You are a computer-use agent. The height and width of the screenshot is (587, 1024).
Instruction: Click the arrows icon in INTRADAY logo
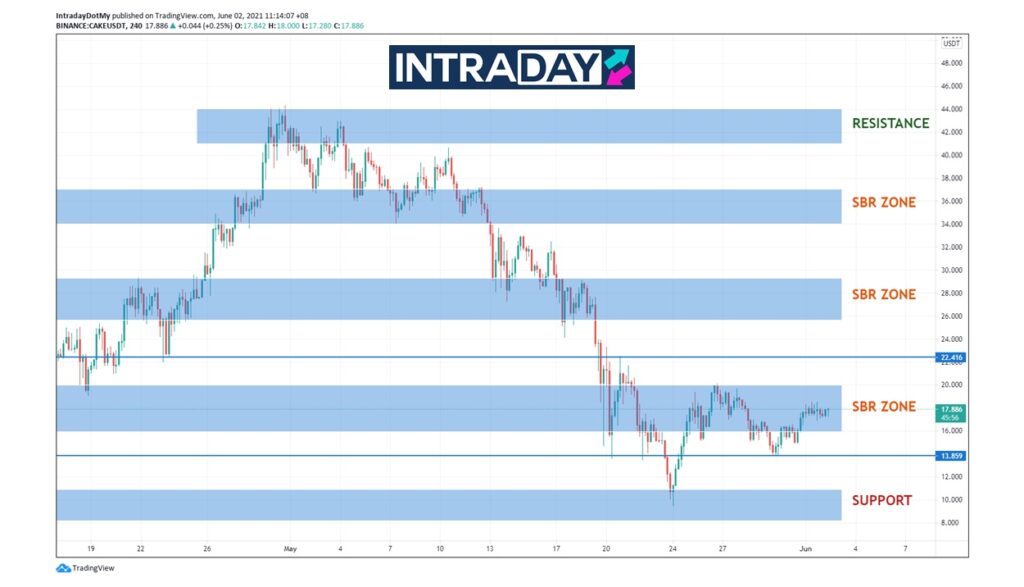click(617, 67)
